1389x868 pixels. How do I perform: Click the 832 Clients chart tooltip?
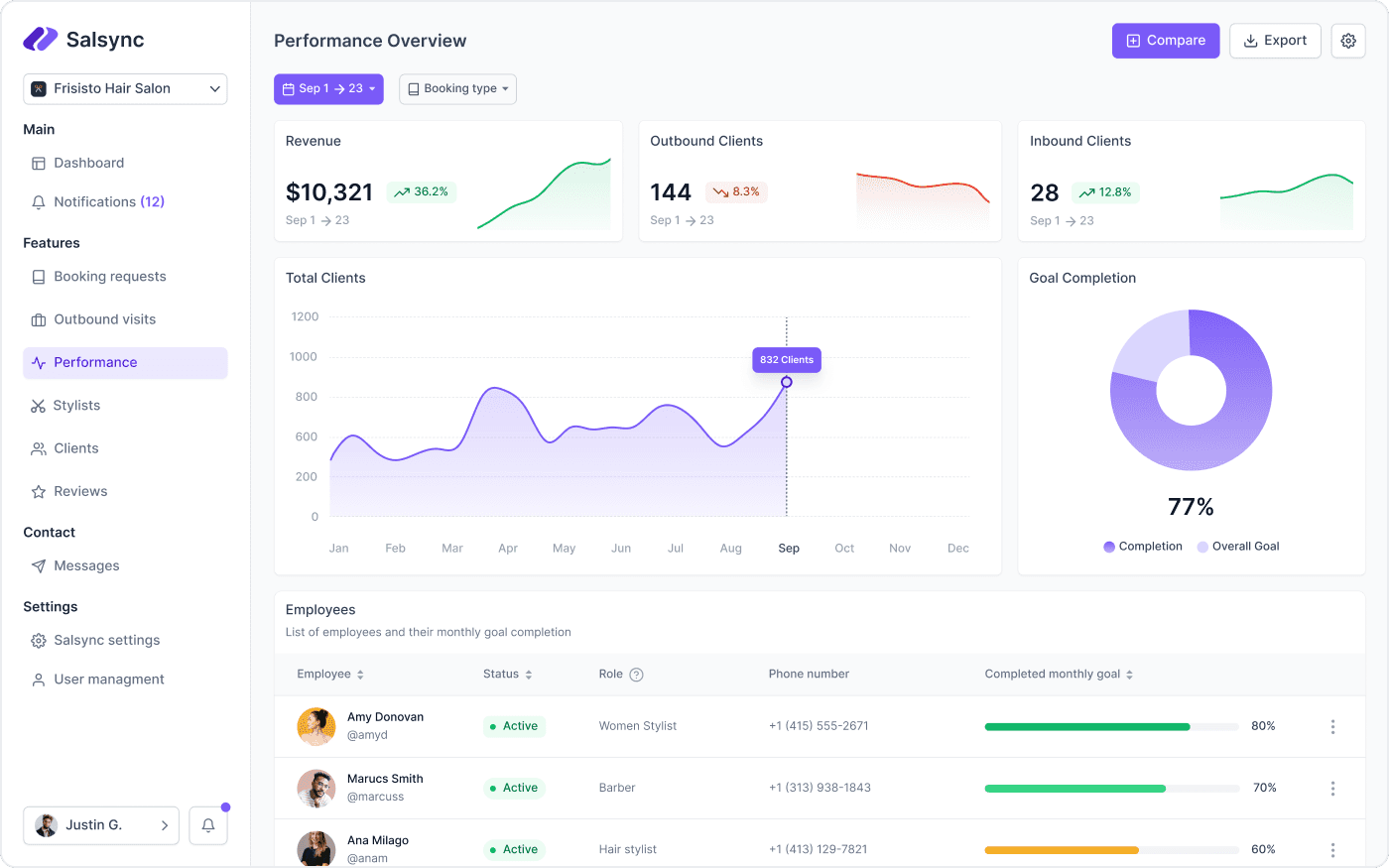[x=787, y=360]
